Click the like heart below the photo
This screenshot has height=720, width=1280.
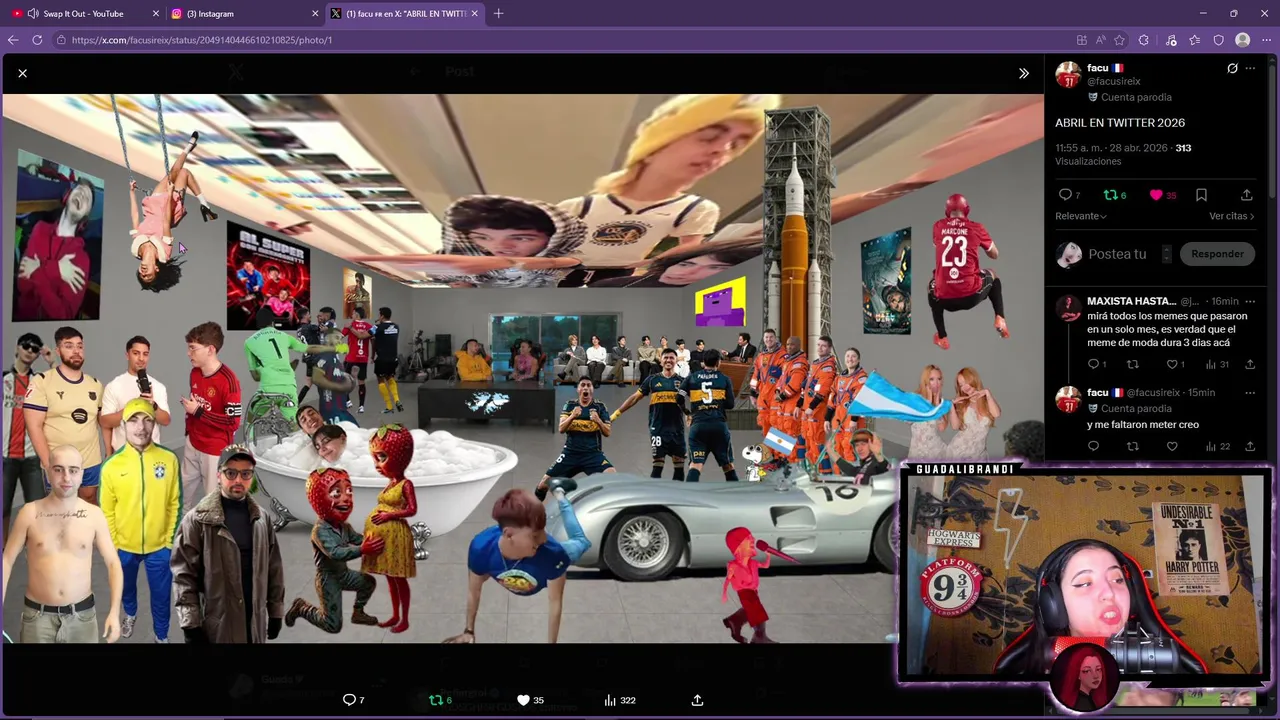(523, 700)
